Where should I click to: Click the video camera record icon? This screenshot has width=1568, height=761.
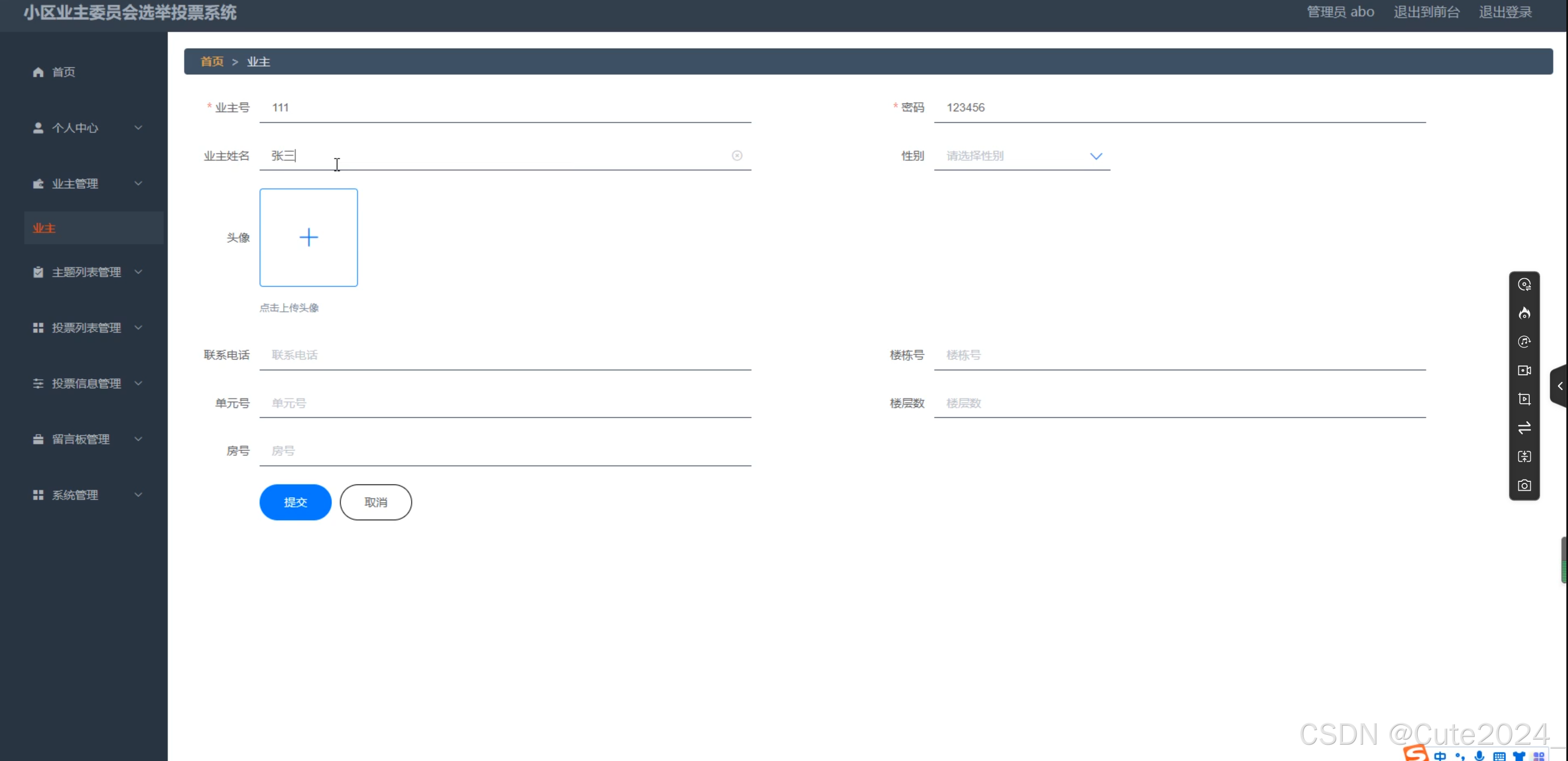click(1524, 370)
